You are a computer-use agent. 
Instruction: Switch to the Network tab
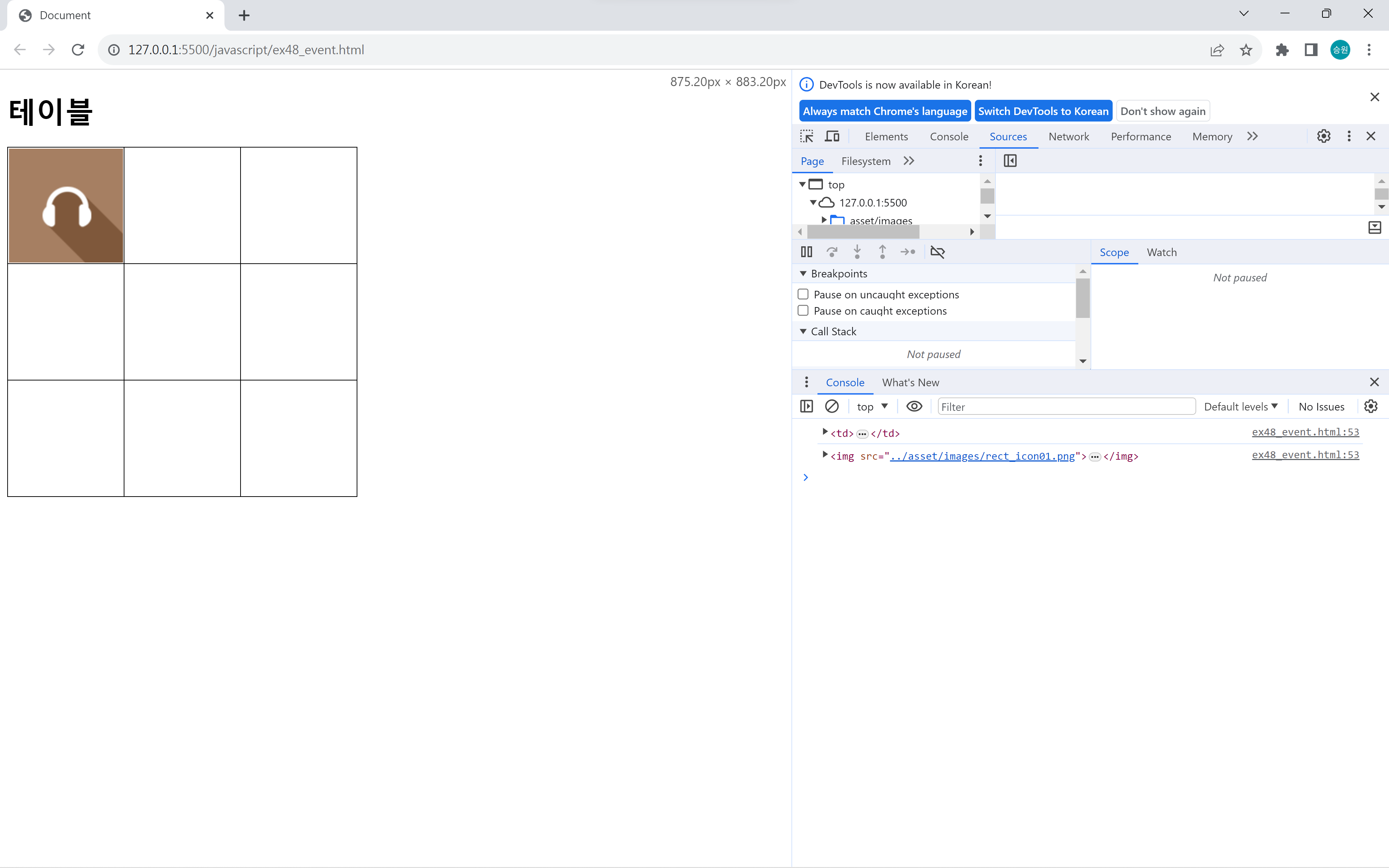[x=1068, y=136]
